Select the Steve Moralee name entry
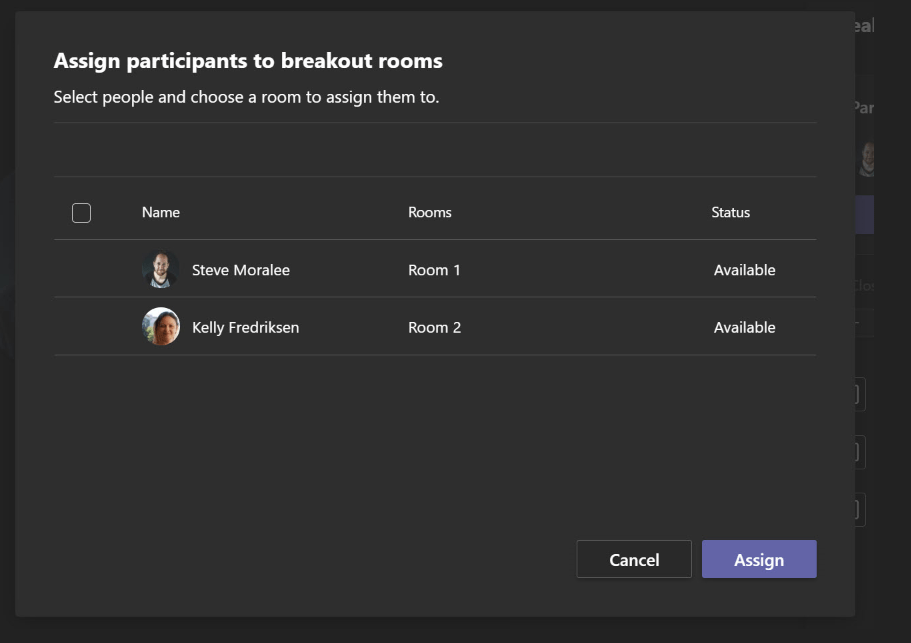Image resolution: width=911 pixels, height=643 pixels. point(241,270)
